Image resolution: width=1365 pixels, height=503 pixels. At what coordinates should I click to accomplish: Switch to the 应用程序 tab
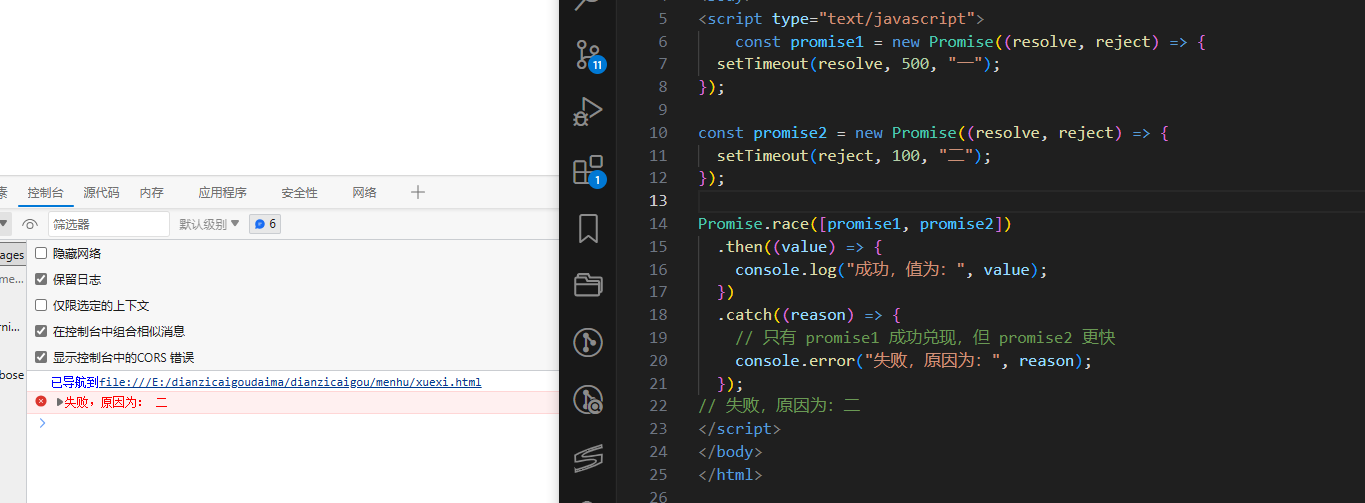pyautogui.click(x=222, y=193)
